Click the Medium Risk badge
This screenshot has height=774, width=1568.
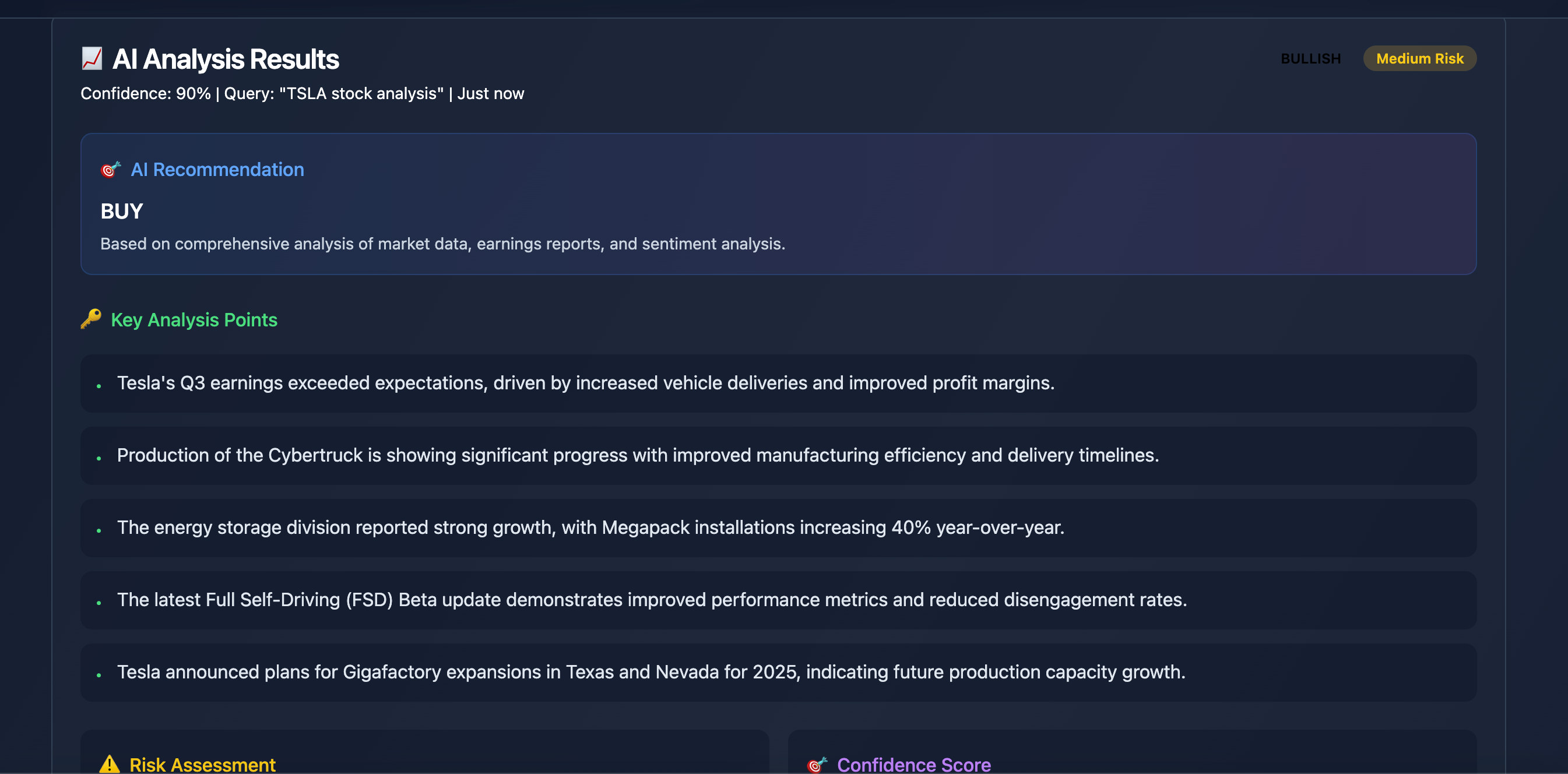point(1419,58)
